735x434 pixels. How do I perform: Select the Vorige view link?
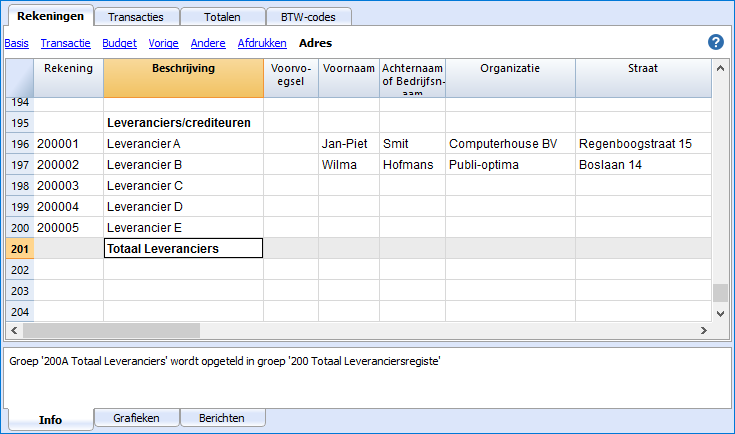click(164, 43)
